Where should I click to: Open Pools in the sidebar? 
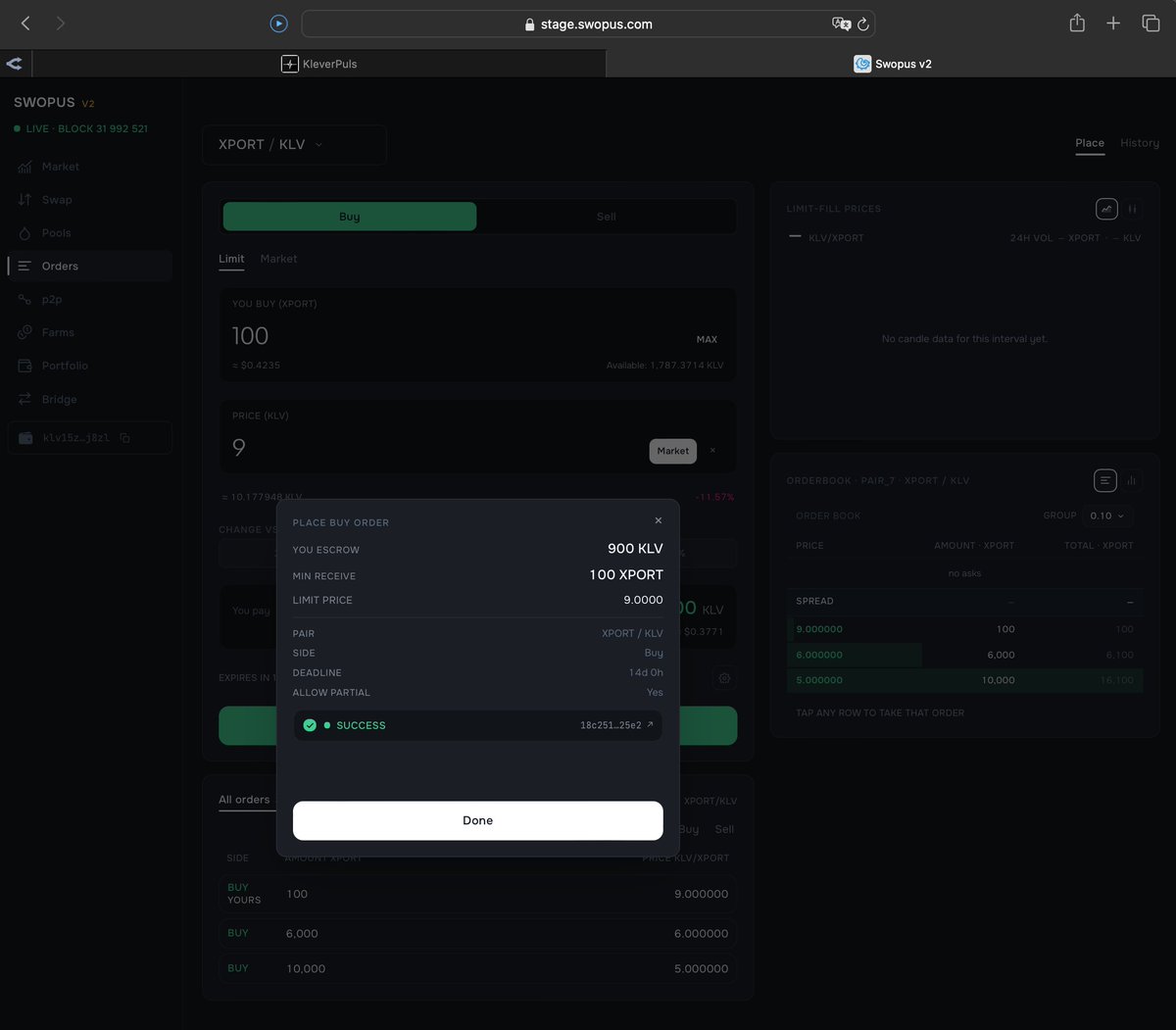tap(90, 233)
